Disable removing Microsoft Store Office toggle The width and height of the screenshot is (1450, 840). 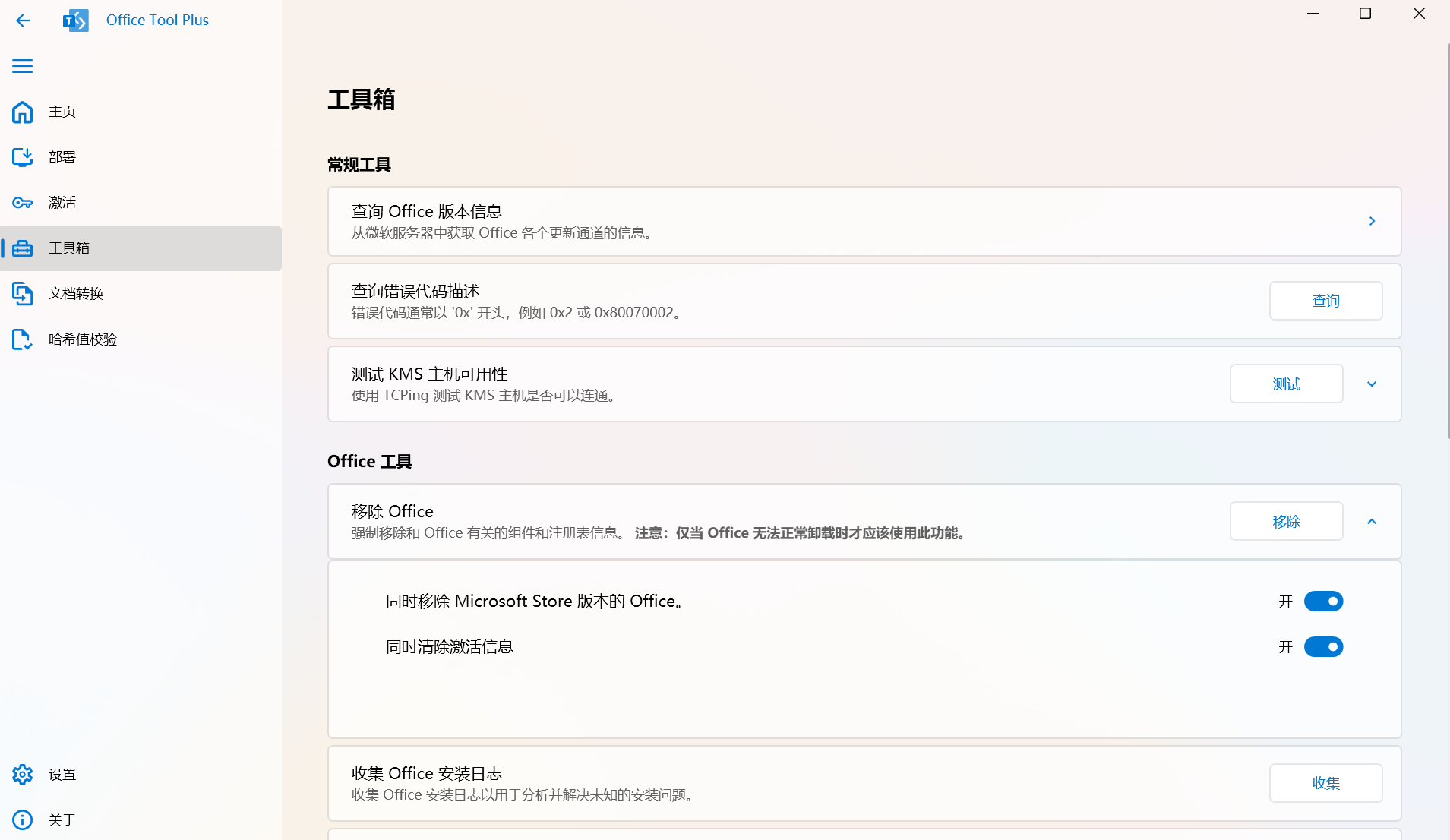pos(1323,602)
